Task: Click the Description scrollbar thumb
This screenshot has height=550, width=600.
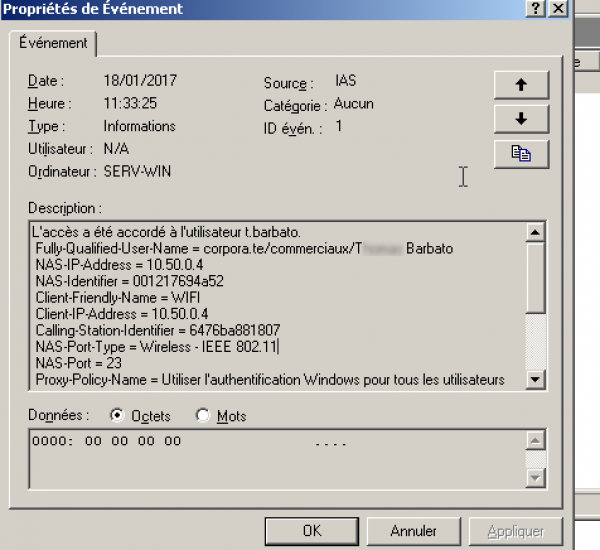Action: pos(535,277)
